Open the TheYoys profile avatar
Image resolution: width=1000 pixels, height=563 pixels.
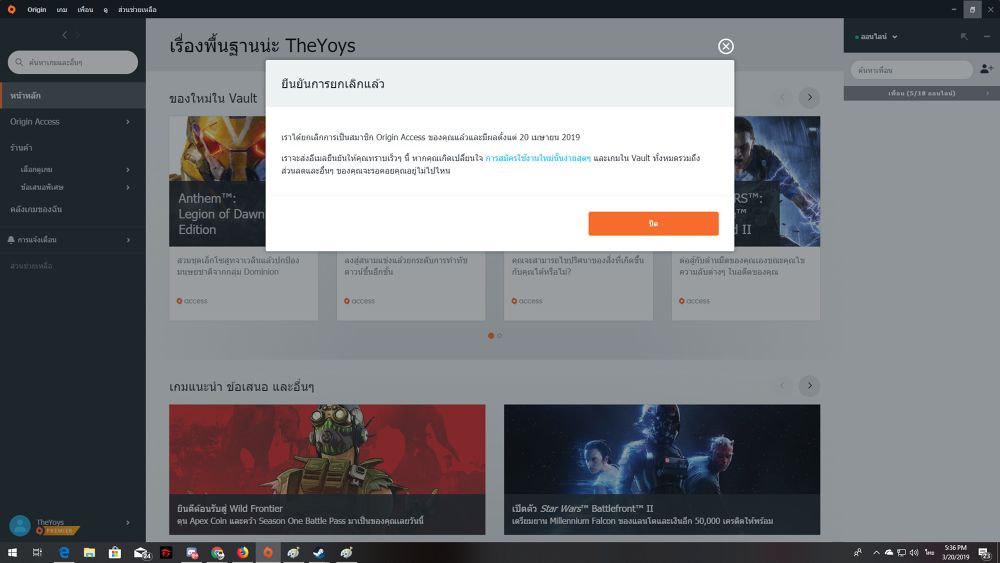point(19,525)
